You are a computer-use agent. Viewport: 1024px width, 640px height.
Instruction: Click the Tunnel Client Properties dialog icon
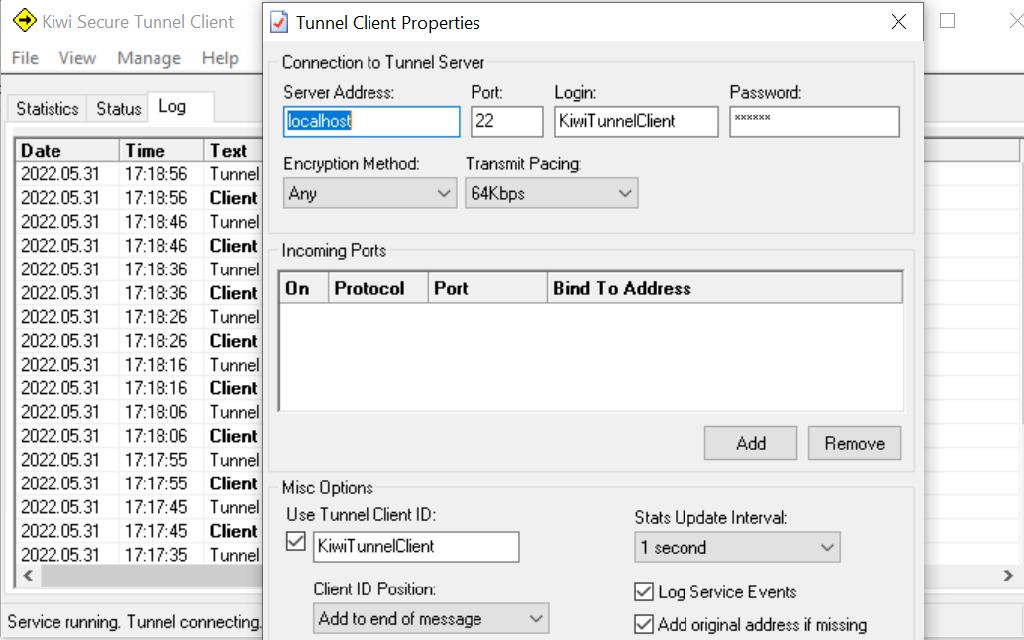[x=279, y=22]
